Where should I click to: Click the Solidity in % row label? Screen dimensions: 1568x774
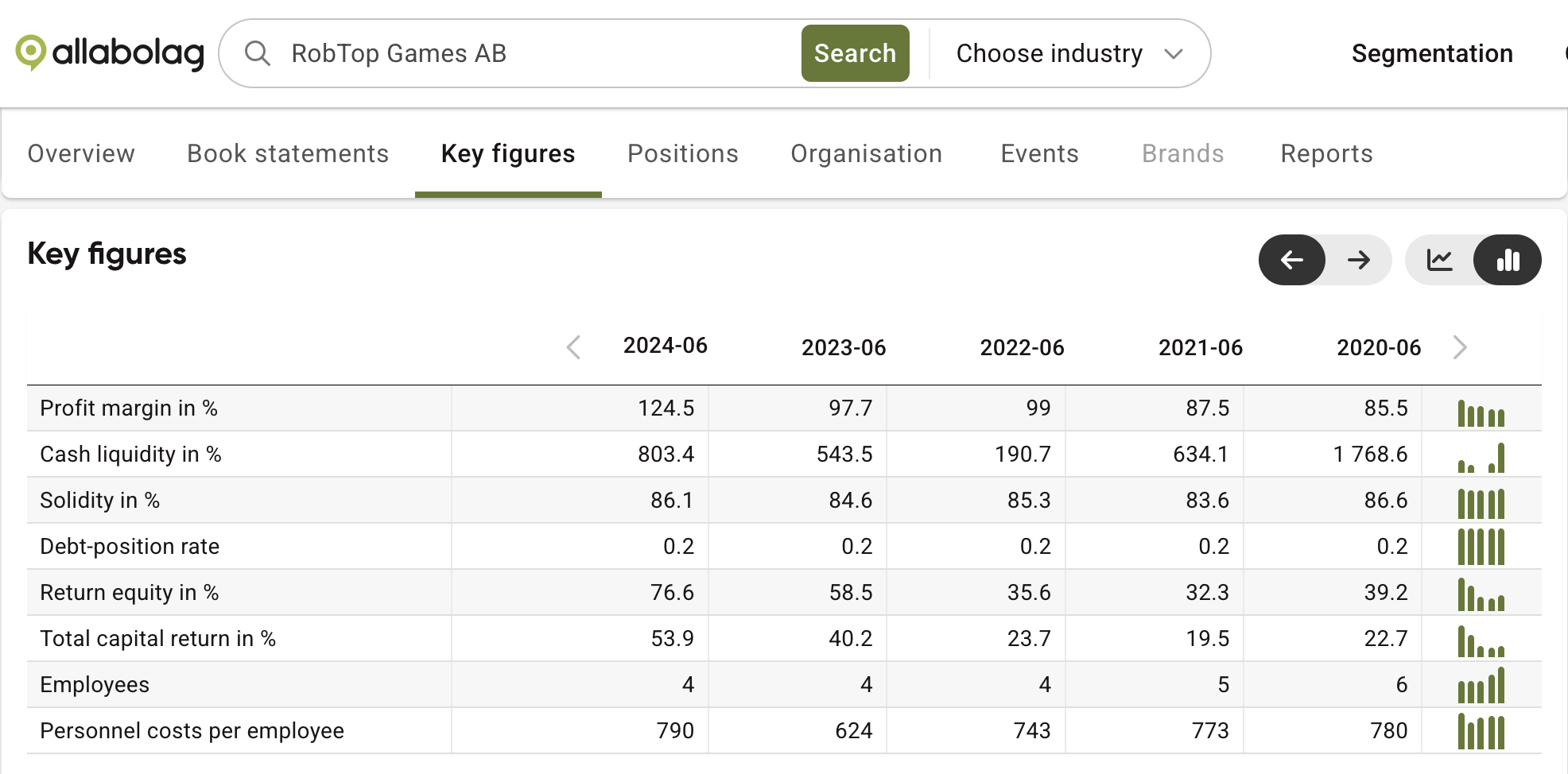click(100, 501)
